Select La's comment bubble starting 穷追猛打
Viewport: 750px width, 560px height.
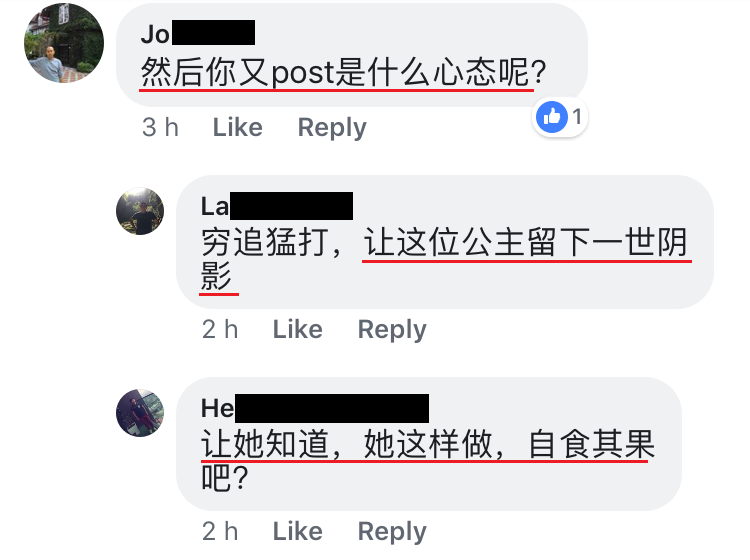tap(445, 242)
